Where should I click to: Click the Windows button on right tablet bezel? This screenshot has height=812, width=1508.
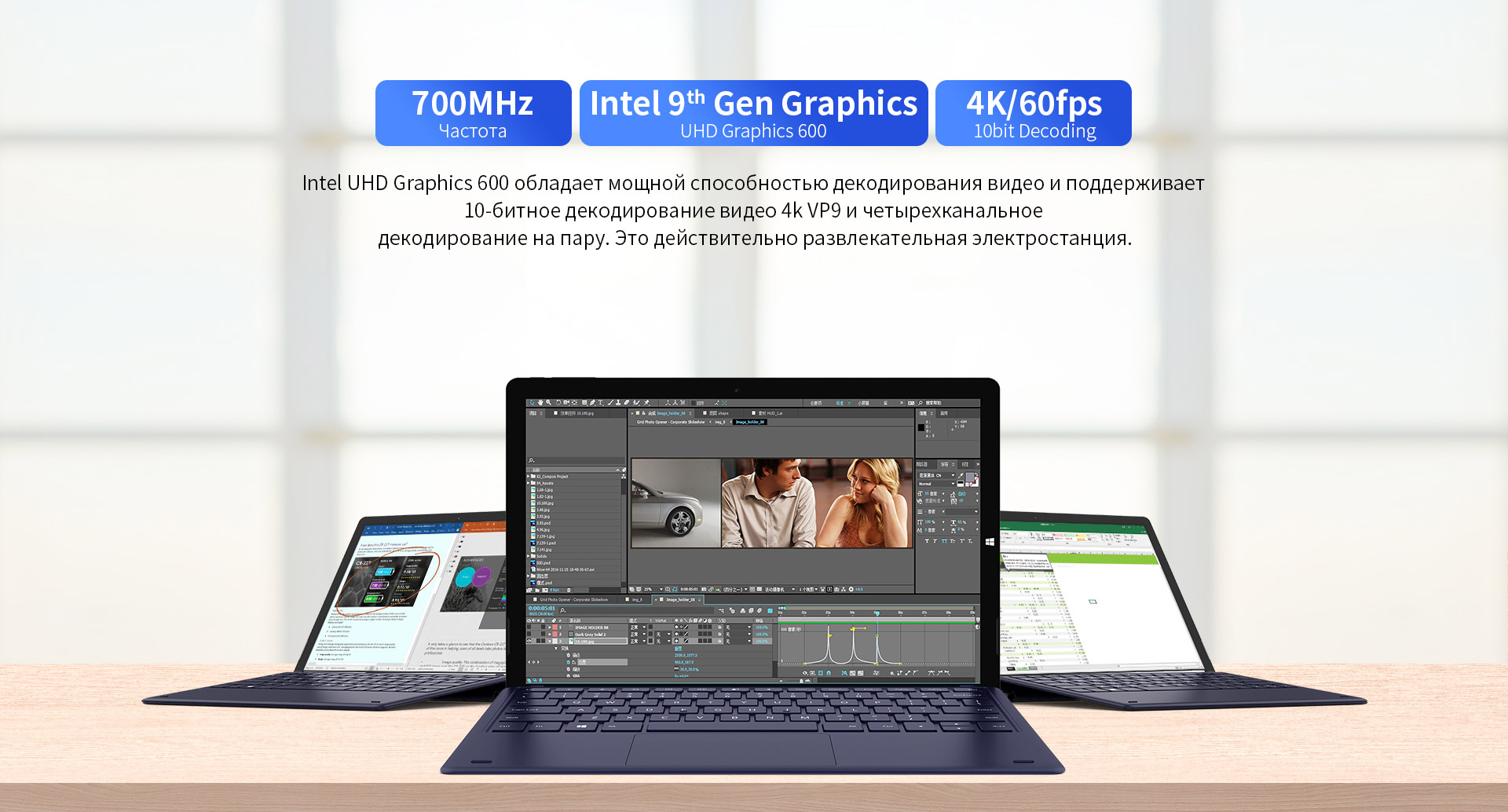[x=990, y=542]
